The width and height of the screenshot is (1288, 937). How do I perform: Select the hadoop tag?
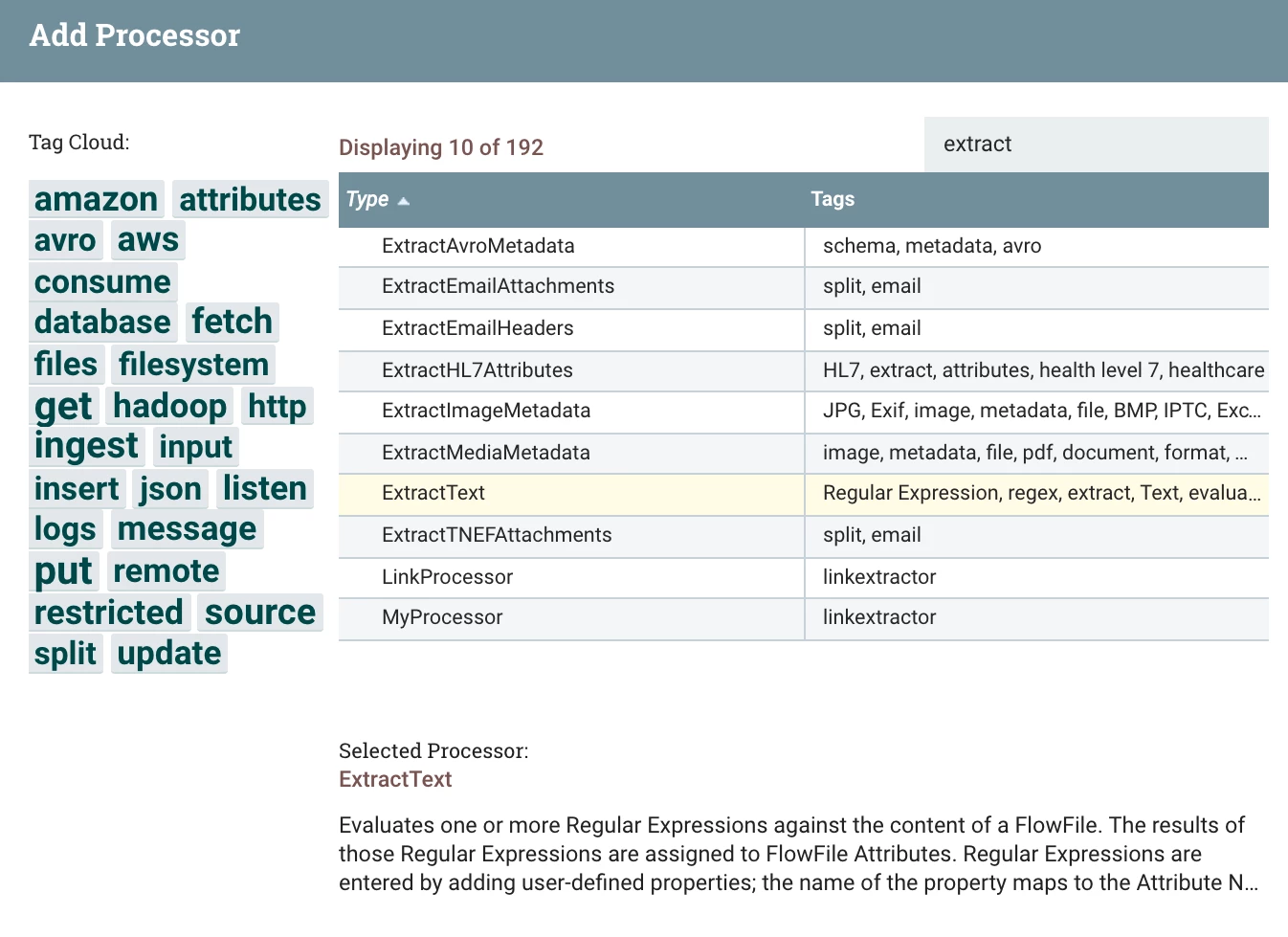pos(170,406)
